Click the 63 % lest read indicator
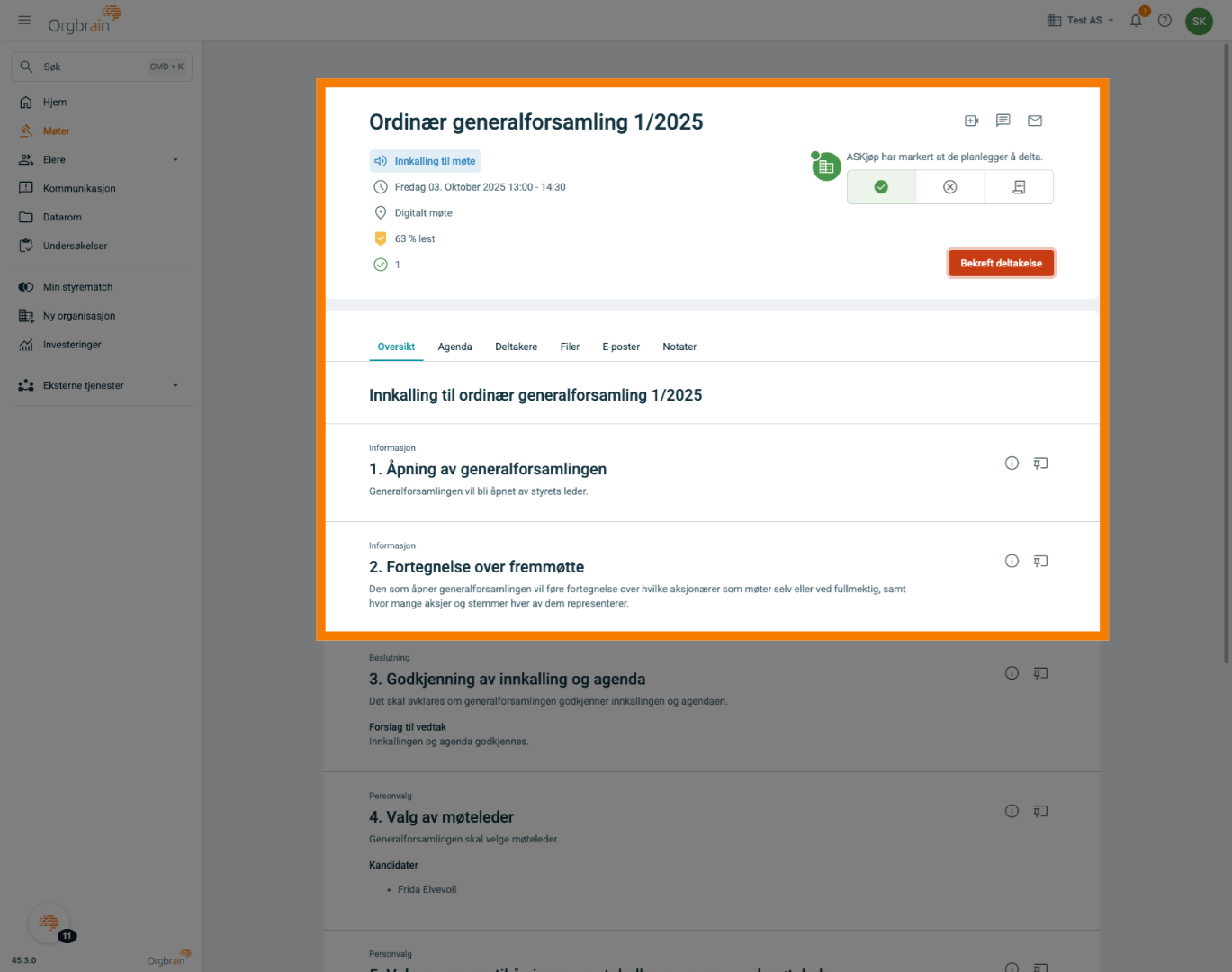The image size is (1232, 972). click(415, 239)
